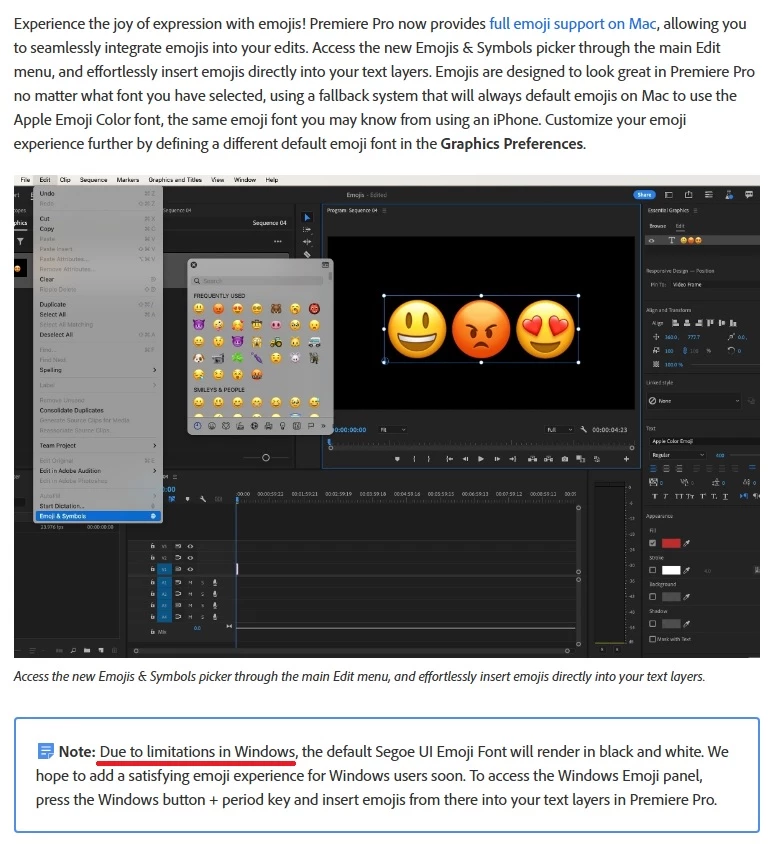Select the Selection arrow tool
This screenshot has height=844, width=779.
tap(307, 217)
